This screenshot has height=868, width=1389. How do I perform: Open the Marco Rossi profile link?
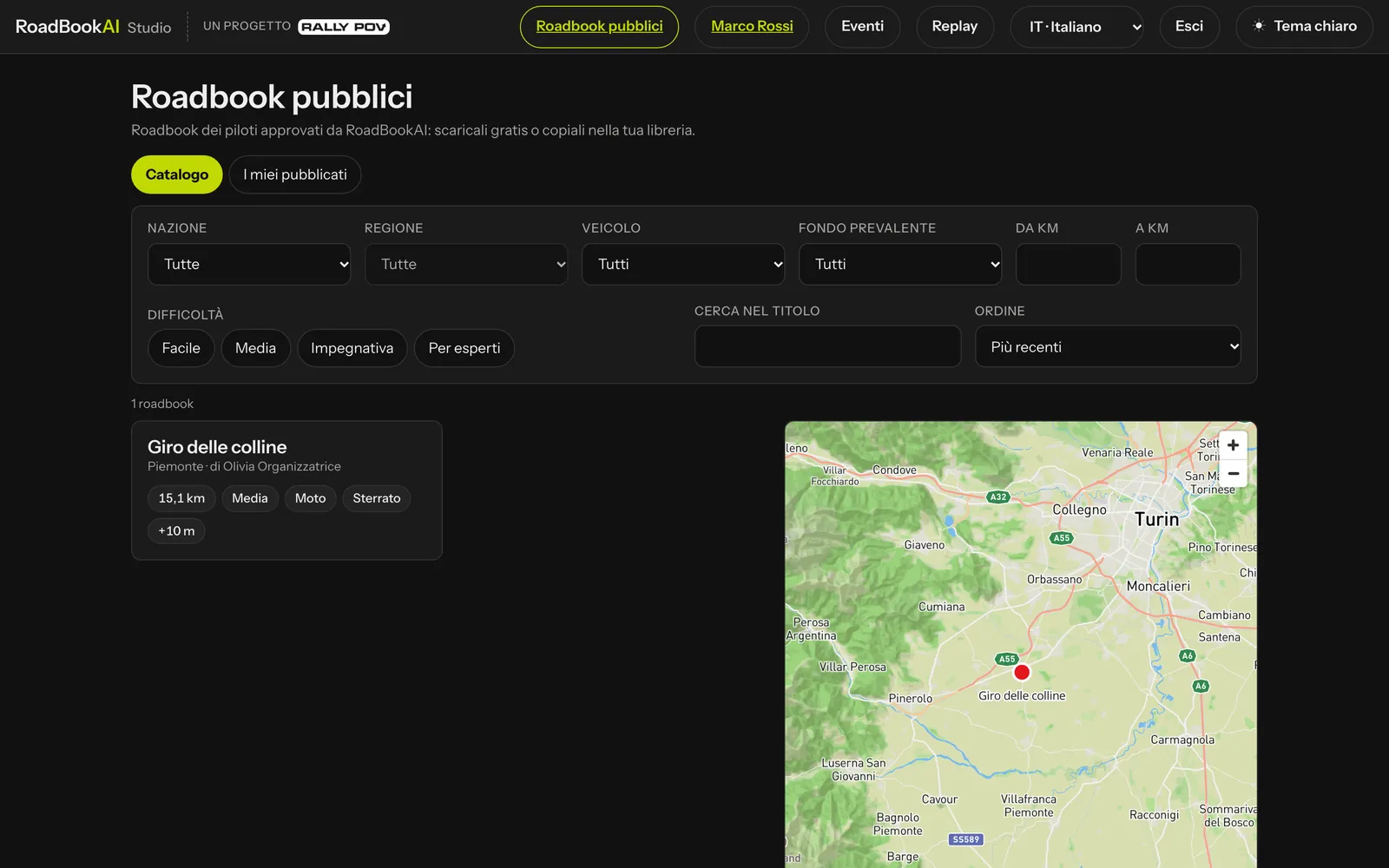(752, 27)
